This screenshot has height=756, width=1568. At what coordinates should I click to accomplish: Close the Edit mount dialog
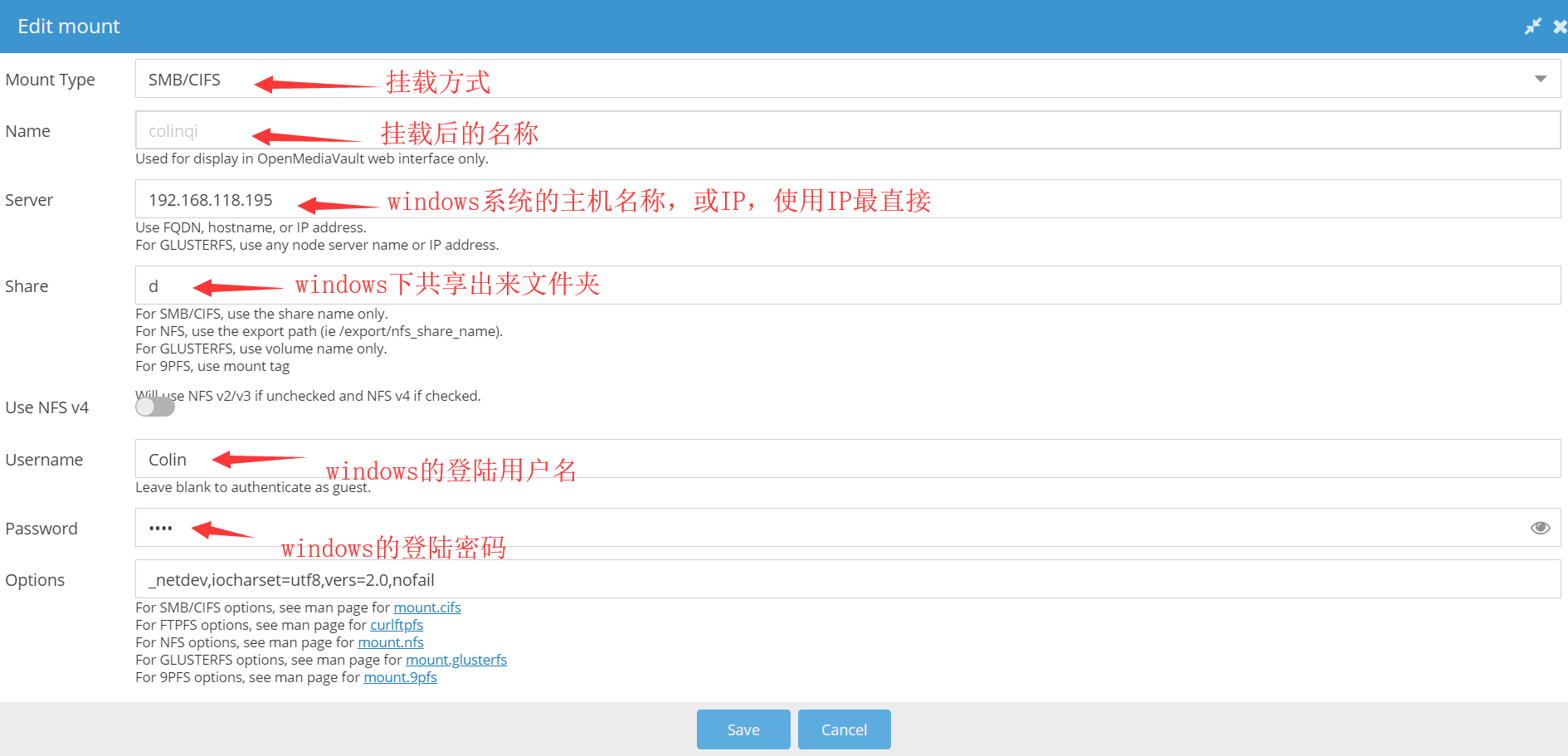point(1560,27)
